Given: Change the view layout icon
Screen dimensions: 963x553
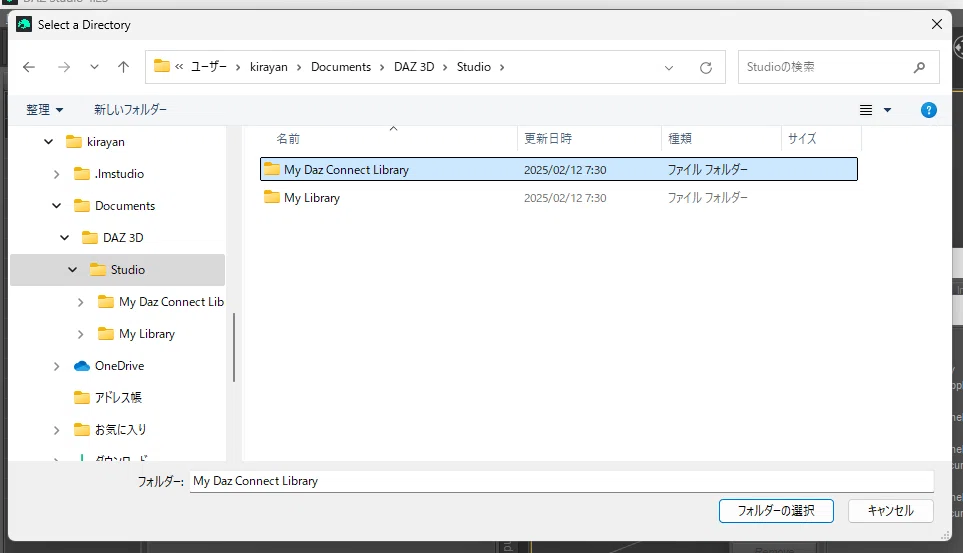Looking at the screenshot, I should (x=866, y=110).
